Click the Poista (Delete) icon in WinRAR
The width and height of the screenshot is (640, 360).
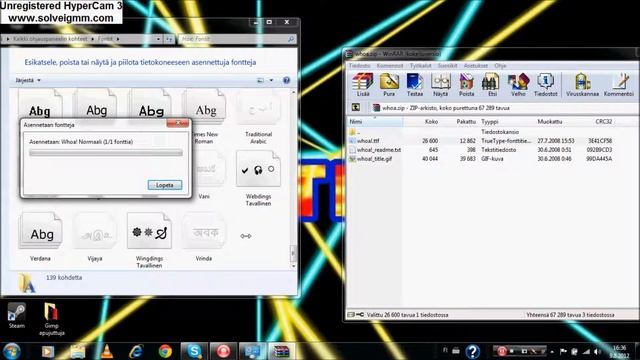coord(467,84)
